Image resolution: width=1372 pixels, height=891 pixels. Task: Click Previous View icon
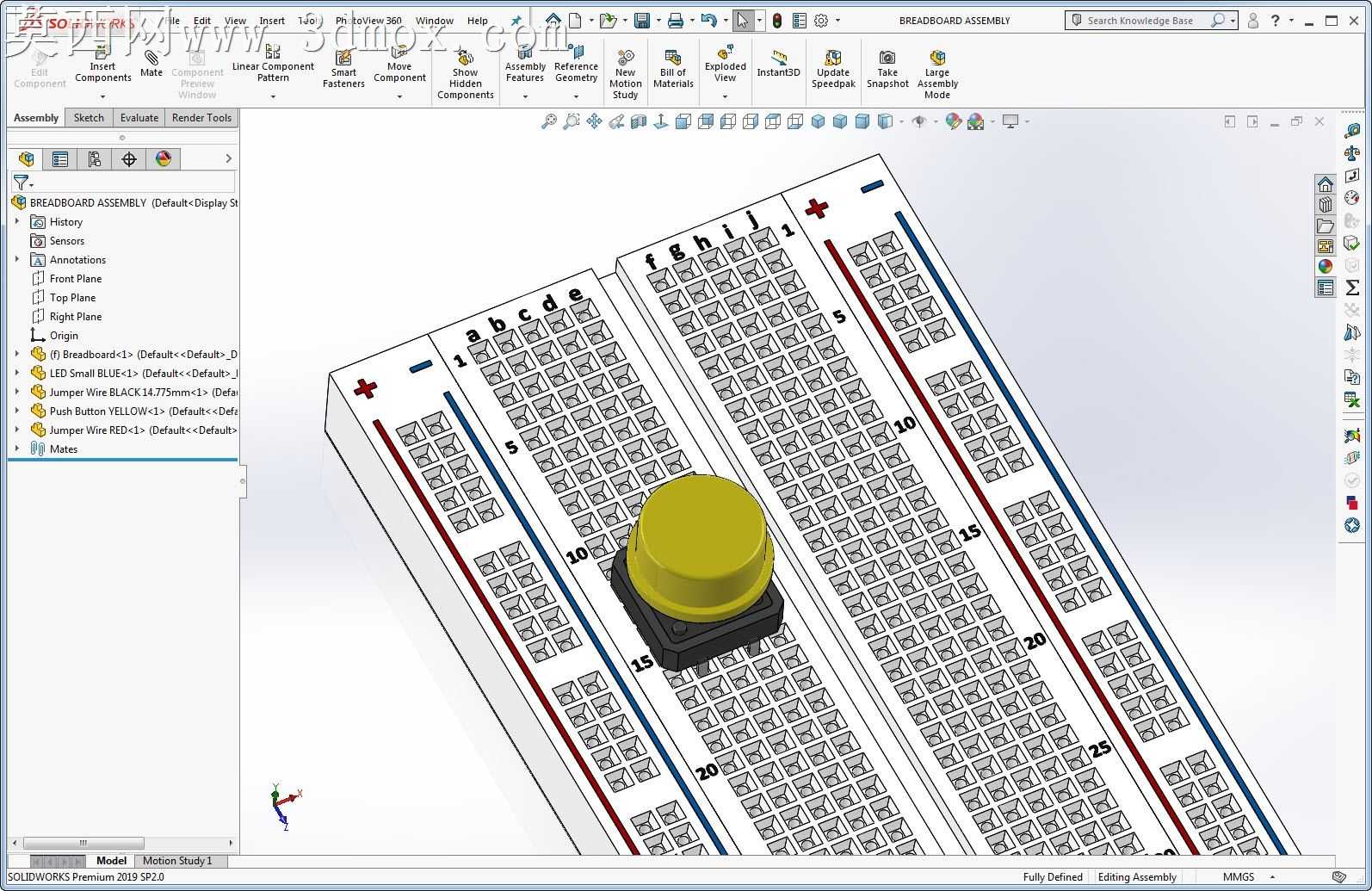click(x=616, y=121)
